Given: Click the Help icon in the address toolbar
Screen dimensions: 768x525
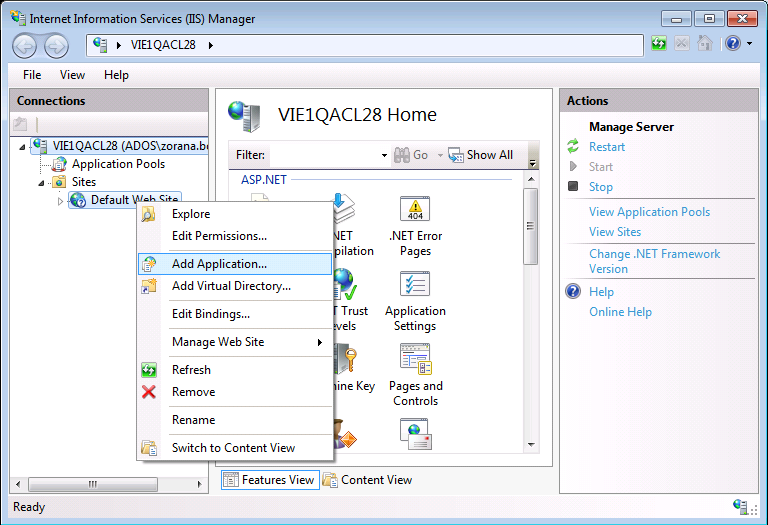Looking at the screenshot, I should coord(732,44).
